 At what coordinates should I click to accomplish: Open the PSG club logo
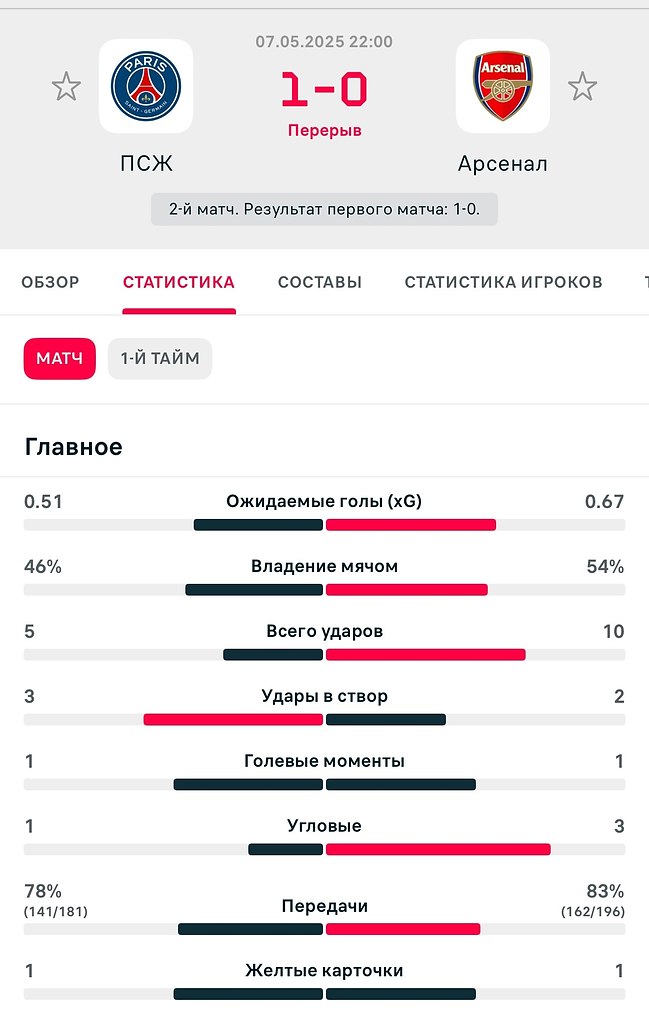pyautogui.click(x=146, y=86)
